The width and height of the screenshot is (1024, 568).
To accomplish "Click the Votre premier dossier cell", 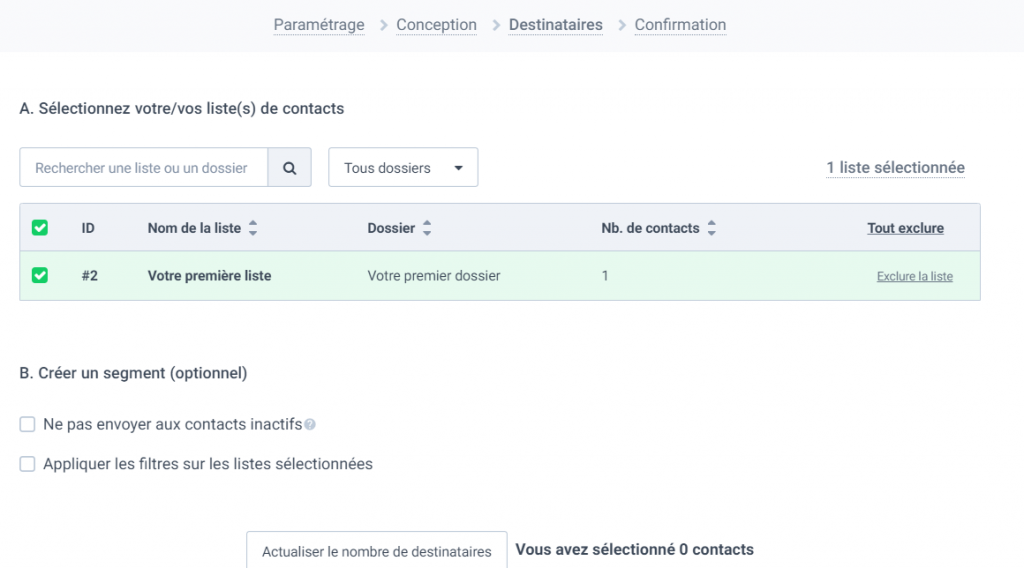I will (x=434, y=276).
